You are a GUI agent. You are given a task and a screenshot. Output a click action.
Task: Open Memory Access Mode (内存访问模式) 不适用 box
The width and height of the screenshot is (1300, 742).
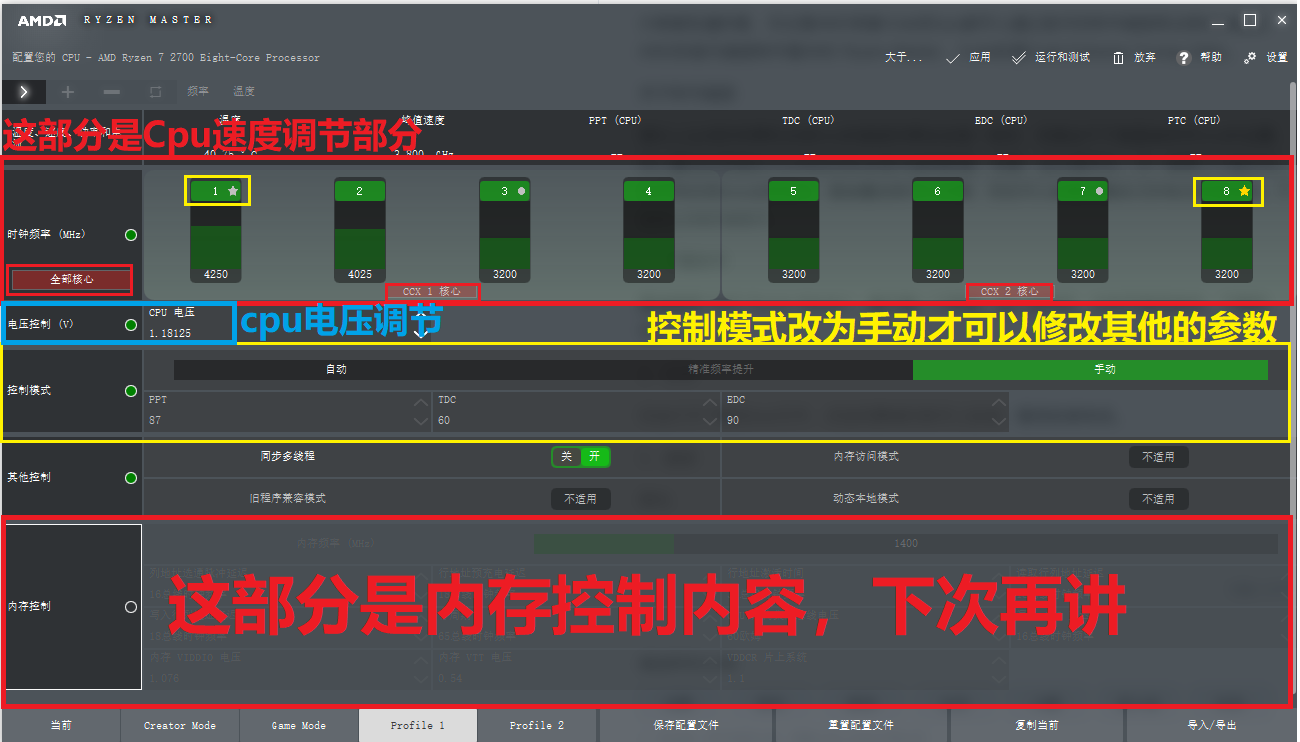pyautogui.click(x=1158, y=457)
